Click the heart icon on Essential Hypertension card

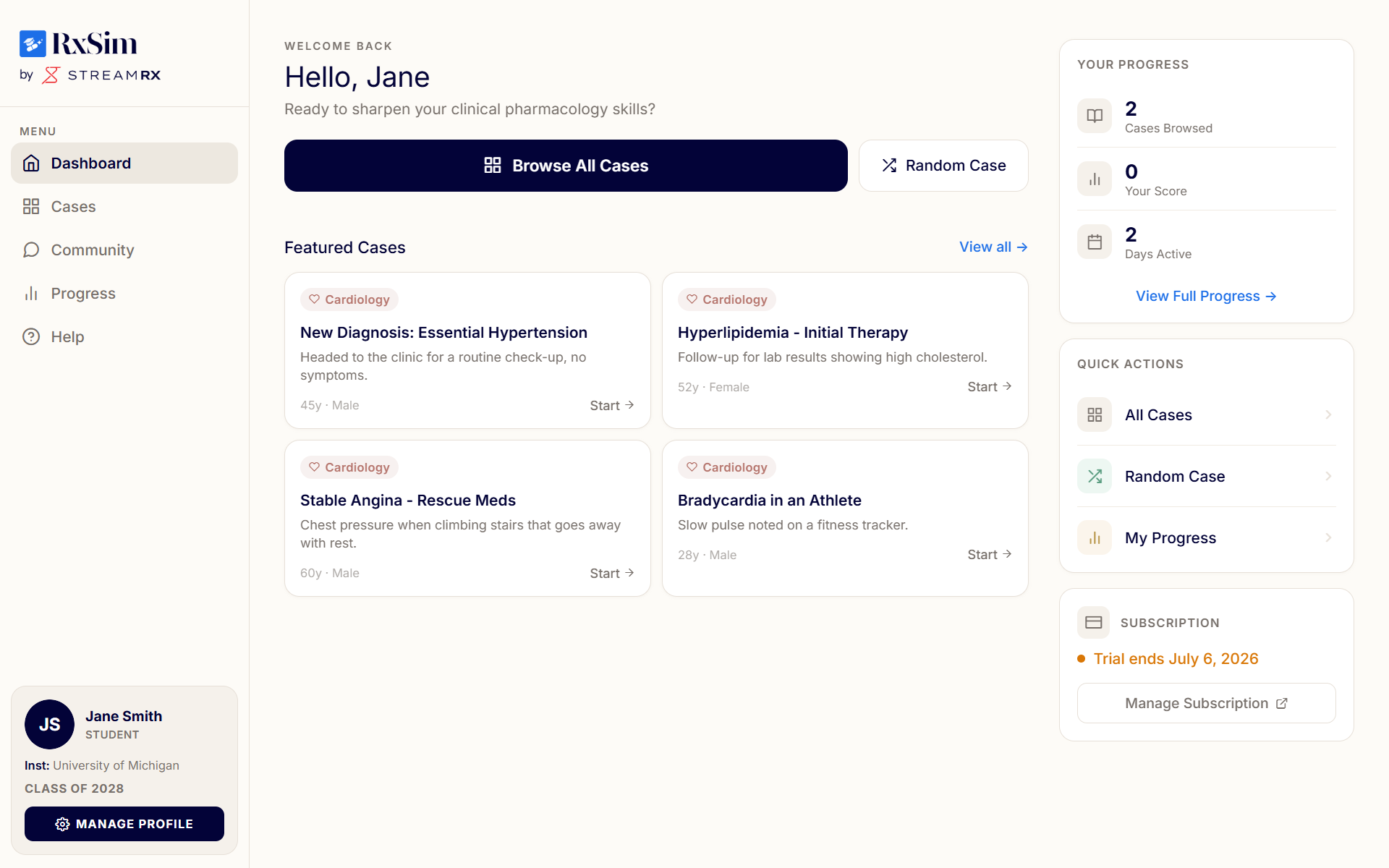(314, 299)
